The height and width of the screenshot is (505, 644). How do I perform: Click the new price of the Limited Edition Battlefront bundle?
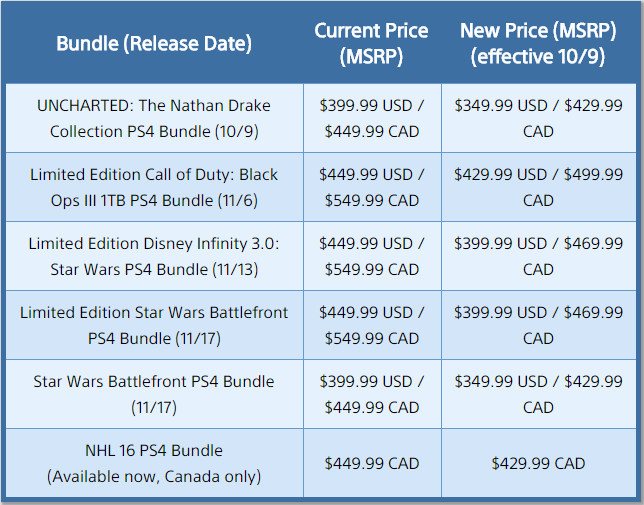pyautogui.click(x=538, y=325)
